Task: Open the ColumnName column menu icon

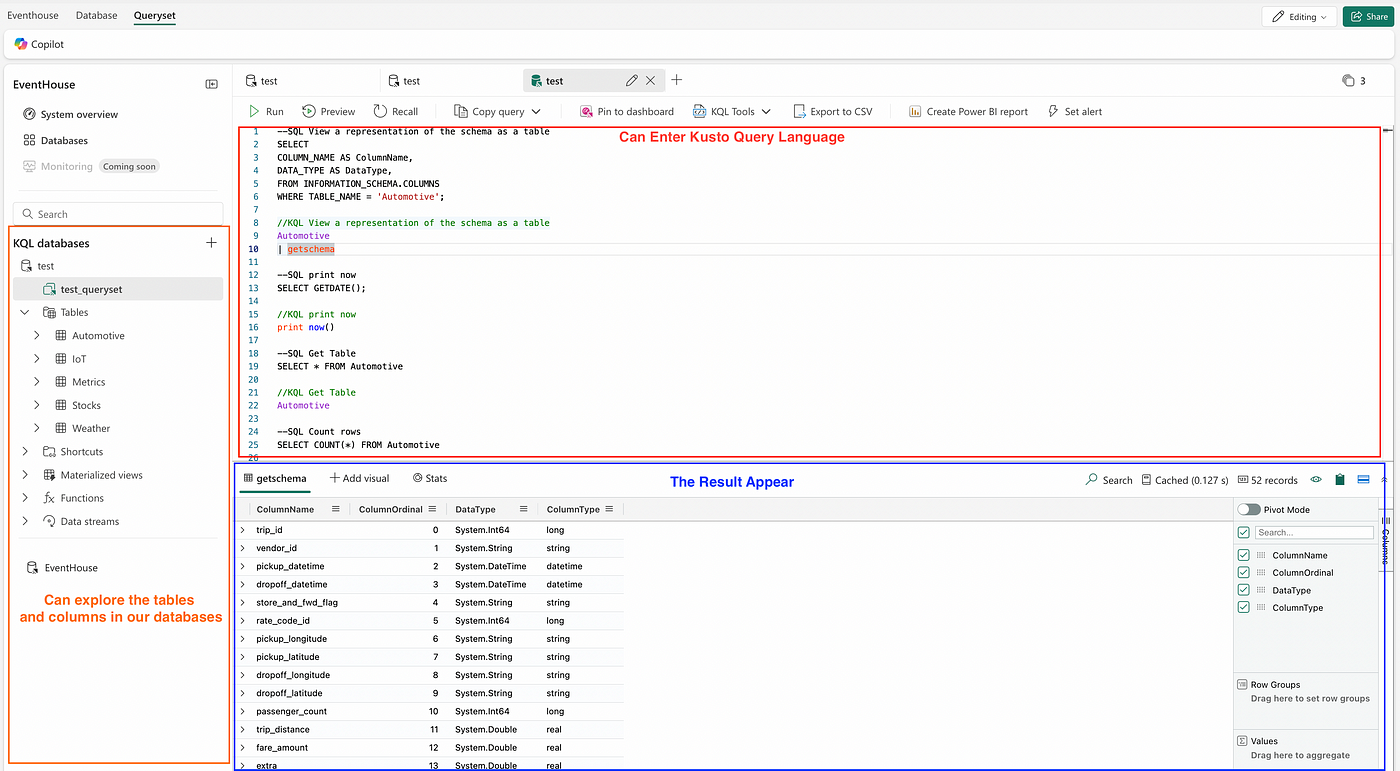Action: point(336,509)
